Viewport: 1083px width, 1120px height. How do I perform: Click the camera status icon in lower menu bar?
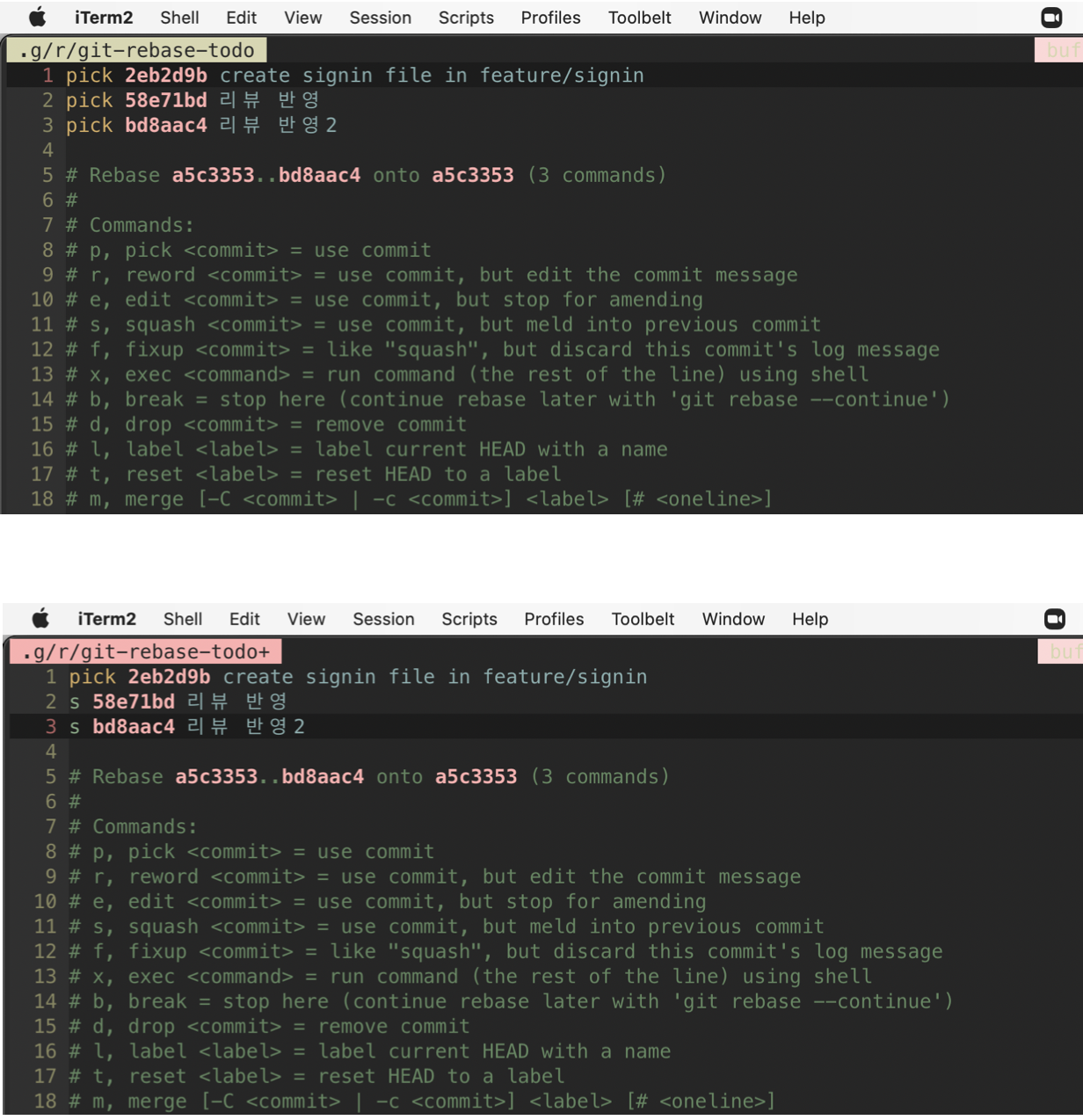[1055, 619]
